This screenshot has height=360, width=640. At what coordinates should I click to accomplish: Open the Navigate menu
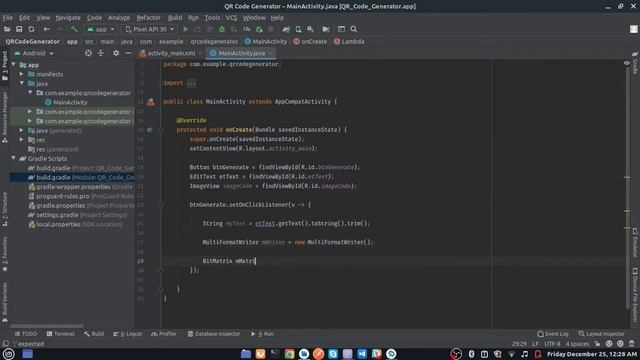68,18
